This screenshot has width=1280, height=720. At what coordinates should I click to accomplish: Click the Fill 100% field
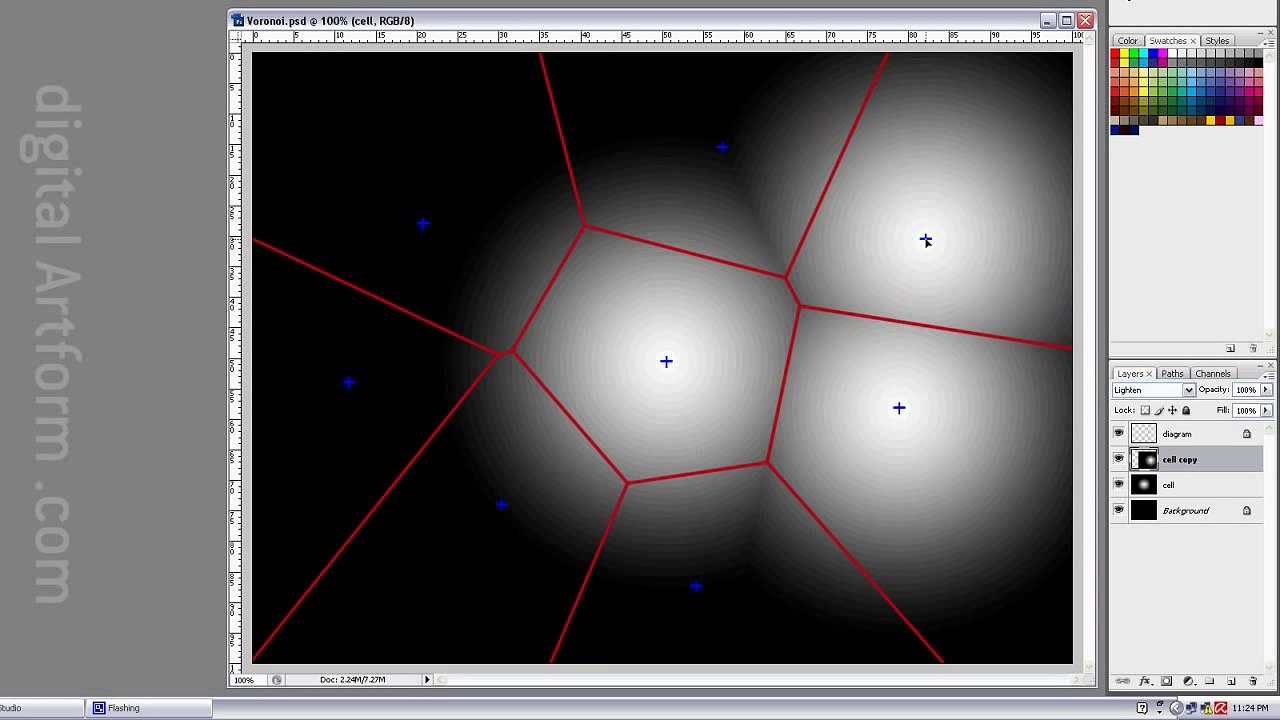click(1246, 410)
